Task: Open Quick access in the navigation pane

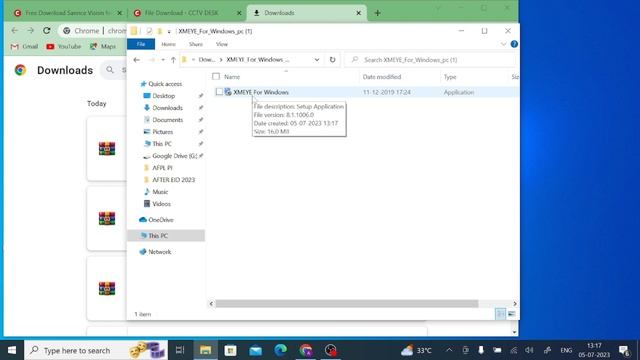Action: coord(165,84)
